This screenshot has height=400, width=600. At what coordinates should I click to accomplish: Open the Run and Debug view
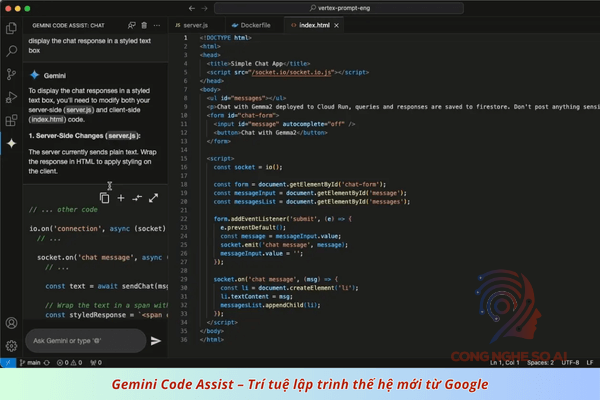click(11, 97)
